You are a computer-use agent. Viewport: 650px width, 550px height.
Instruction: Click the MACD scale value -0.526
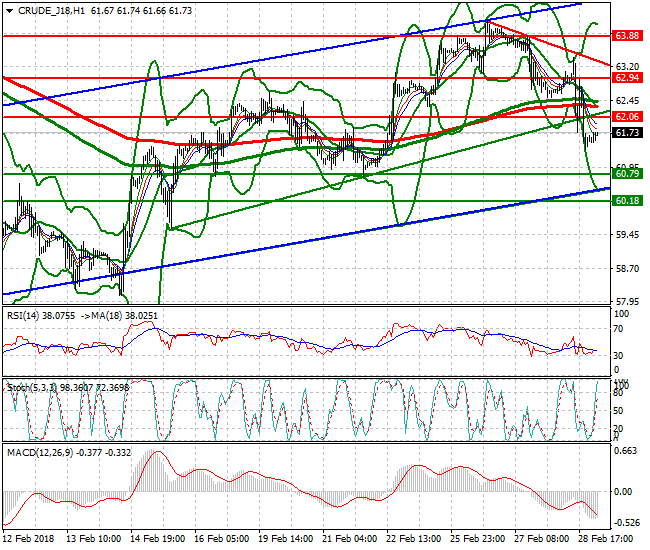(626, 523)
